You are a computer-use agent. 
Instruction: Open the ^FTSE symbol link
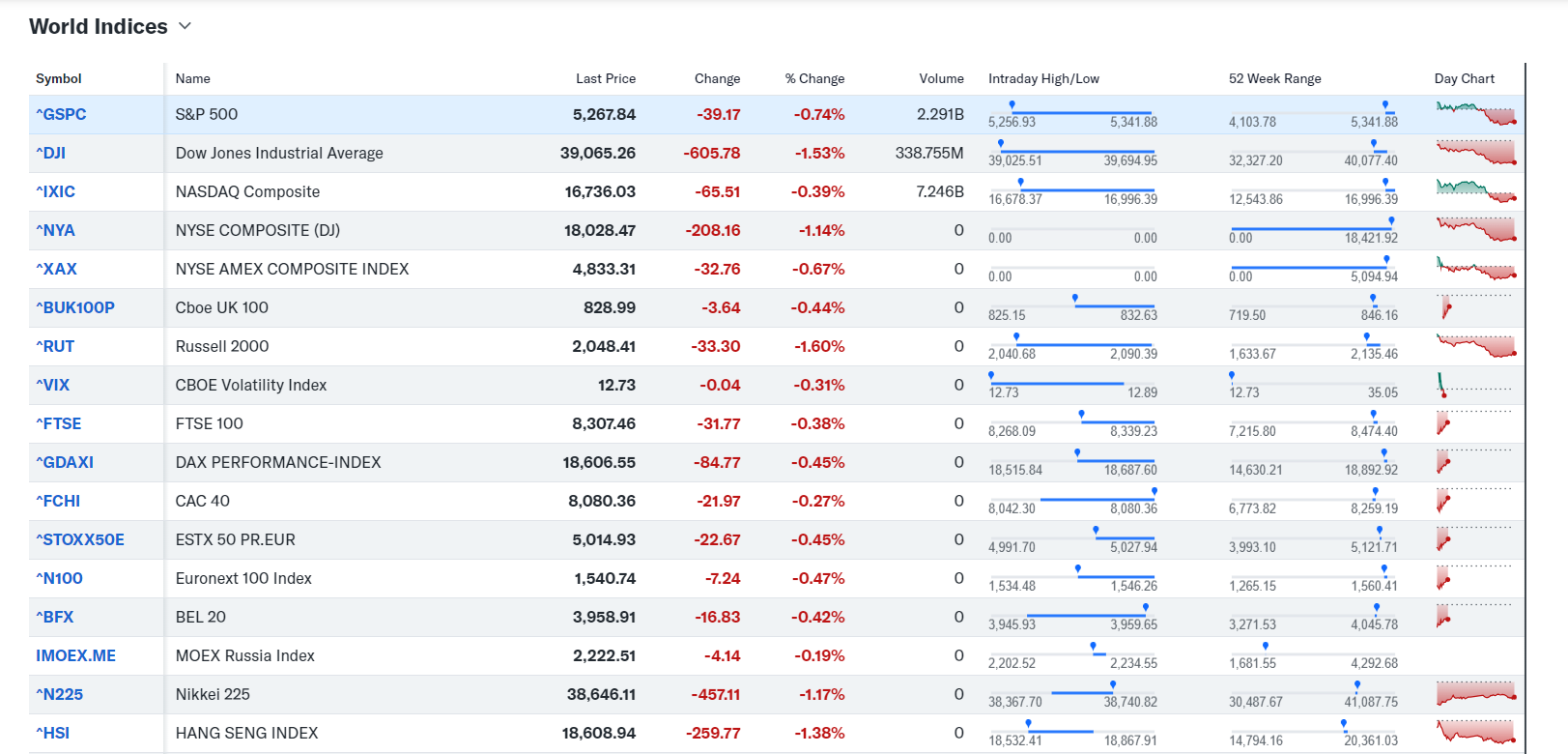[x=58, y=423]
